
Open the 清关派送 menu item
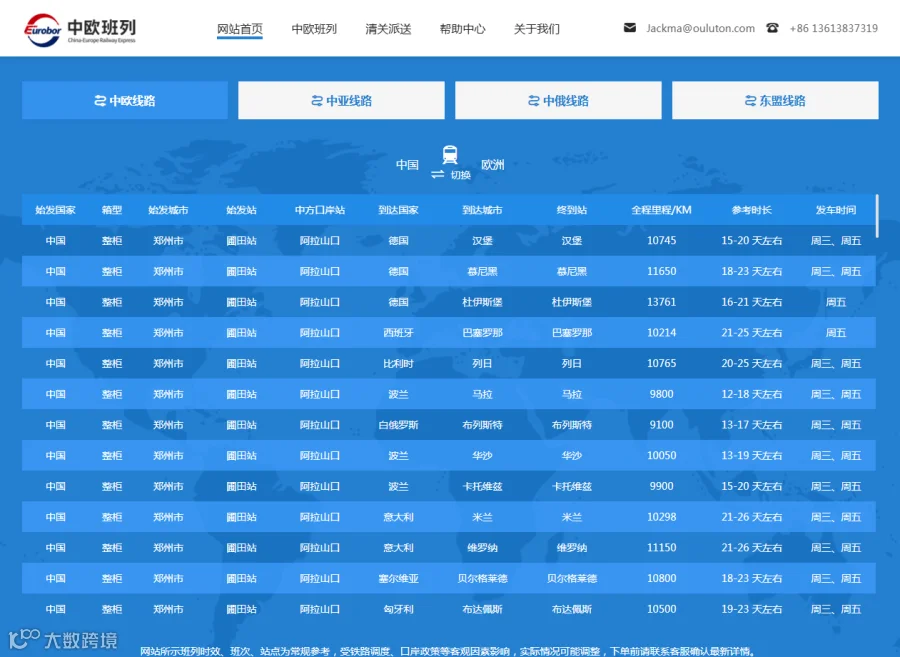388,29
